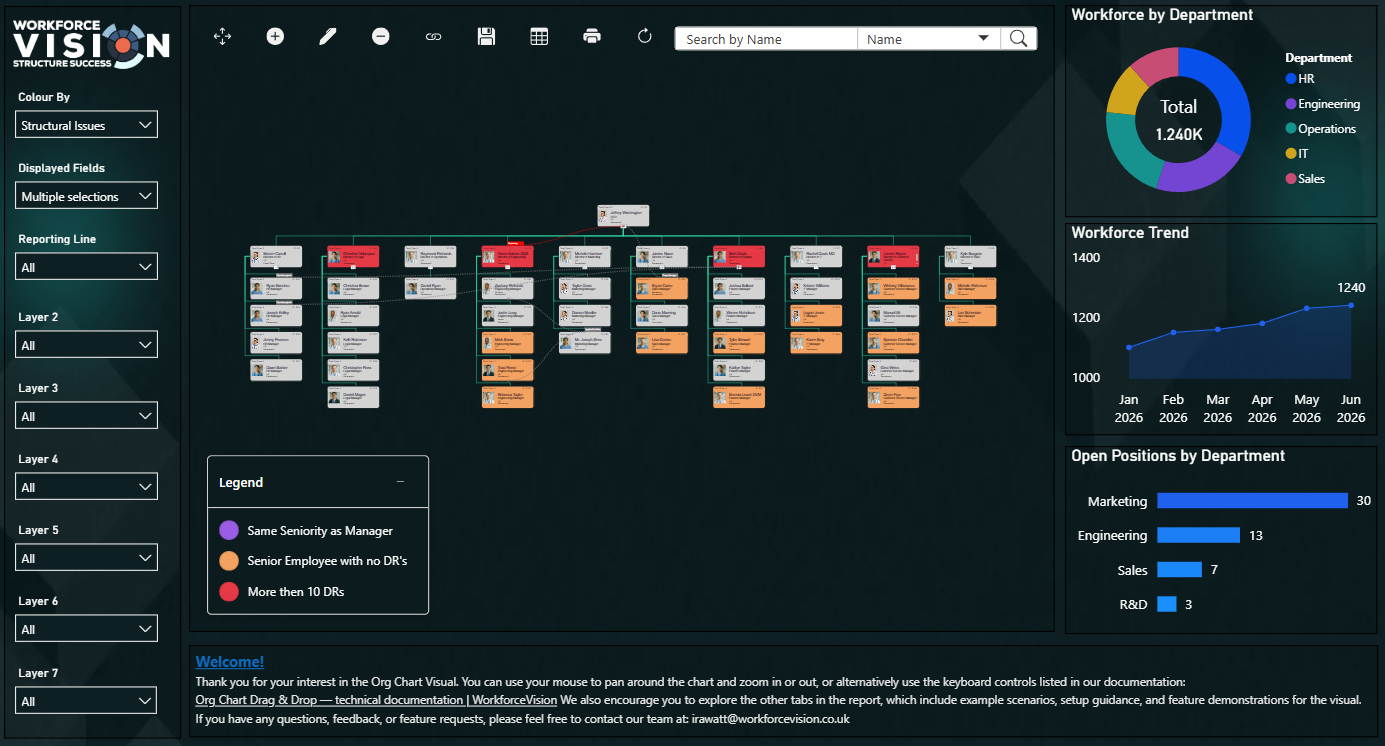Screen dimensions: 1385x746
Task: Open the Layer 7 filter dropdown
Action: click(x=87, y=700)
